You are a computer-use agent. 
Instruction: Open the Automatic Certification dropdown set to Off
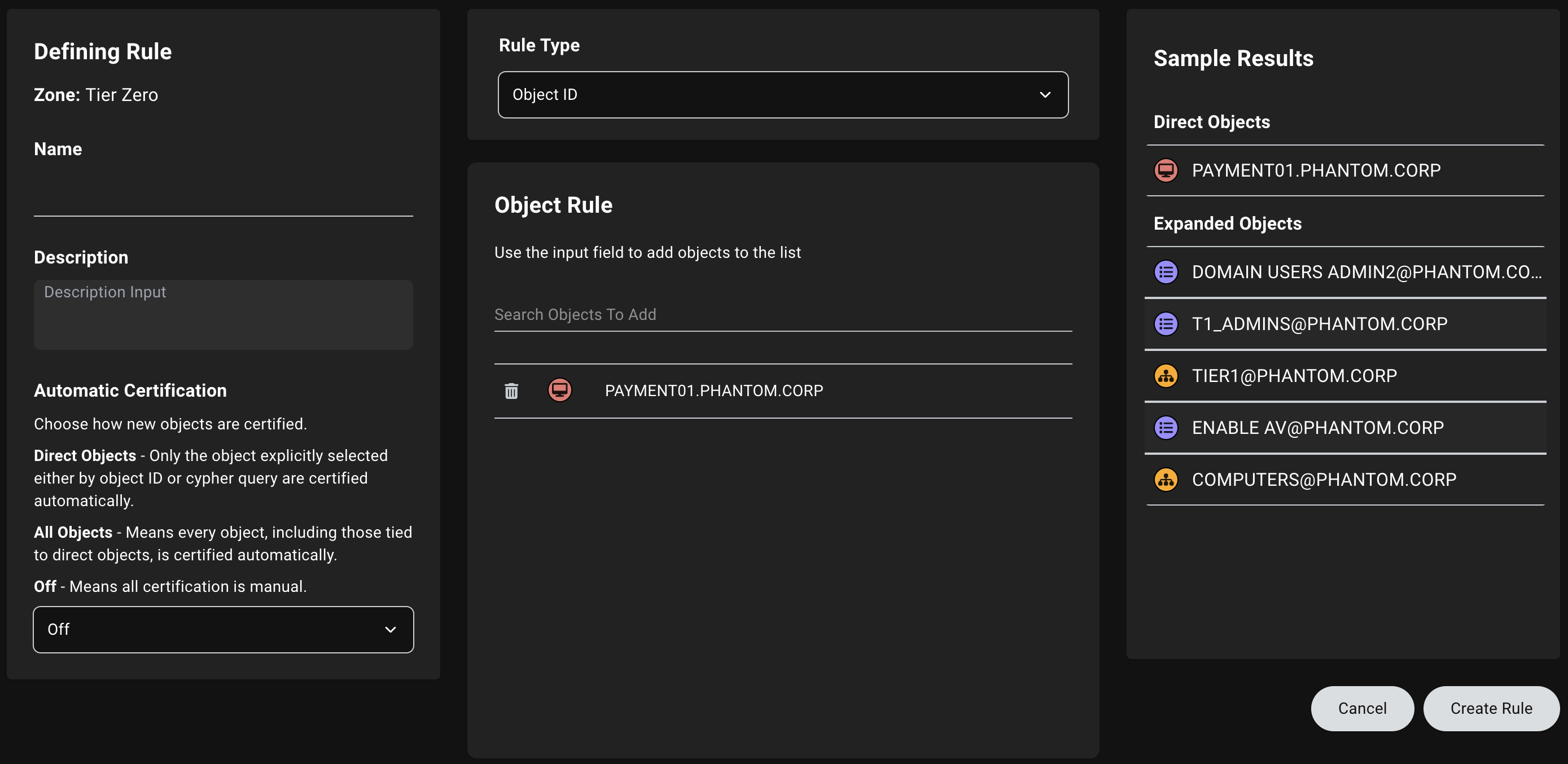click(223, 629)
